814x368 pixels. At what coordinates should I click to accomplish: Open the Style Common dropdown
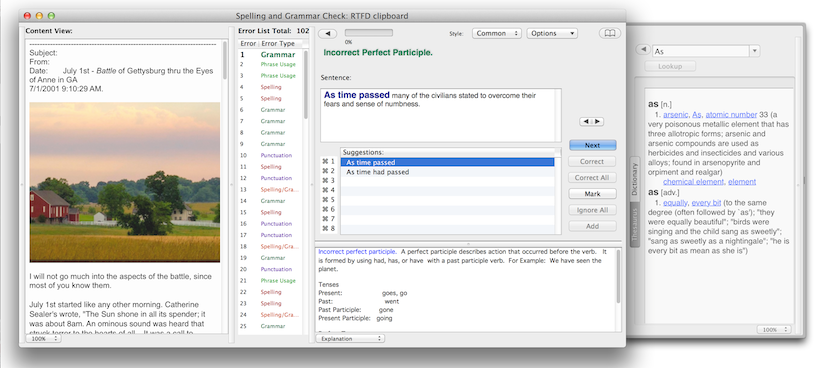click(x=497, y=33)
